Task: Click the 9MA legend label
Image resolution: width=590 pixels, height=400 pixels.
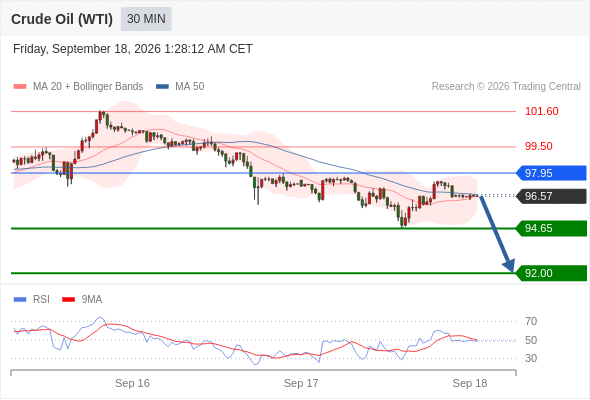Action: [x=92, y=300]
